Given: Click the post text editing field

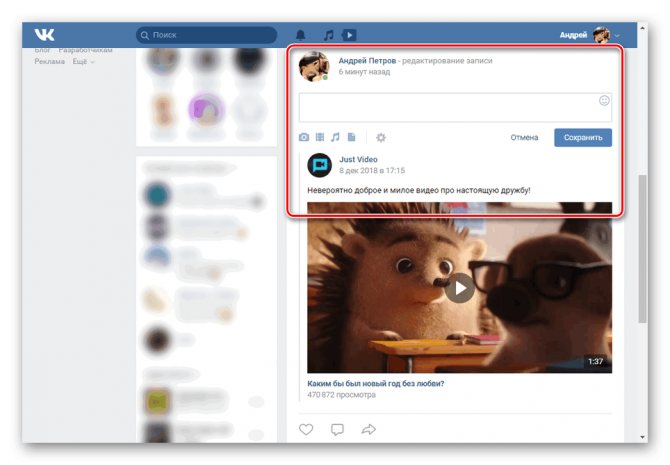Looking at the screenshot, I should [455, 107].
